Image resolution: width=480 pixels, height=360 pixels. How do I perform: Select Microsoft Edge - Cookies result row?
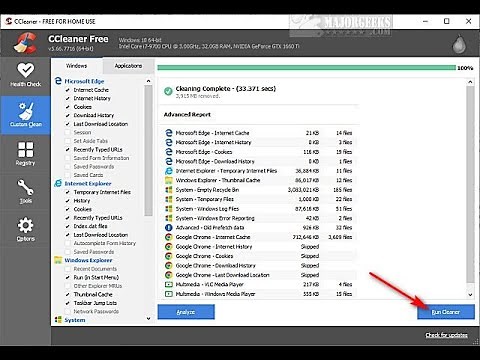pos(259,152)
